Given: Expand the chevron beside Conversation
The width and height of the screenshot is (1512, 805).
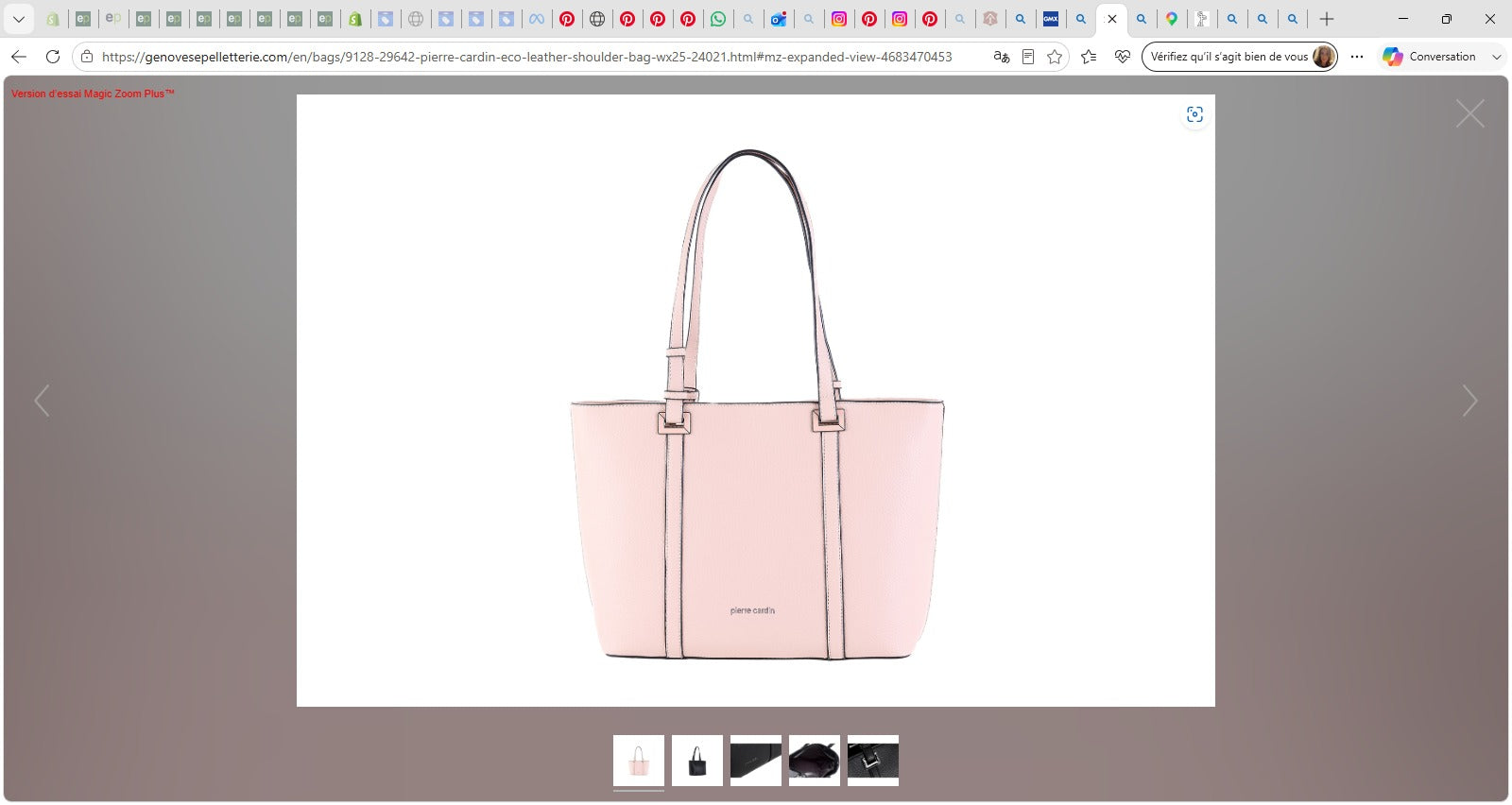Looking at the screenshot, I should [x=1496, y=57].
